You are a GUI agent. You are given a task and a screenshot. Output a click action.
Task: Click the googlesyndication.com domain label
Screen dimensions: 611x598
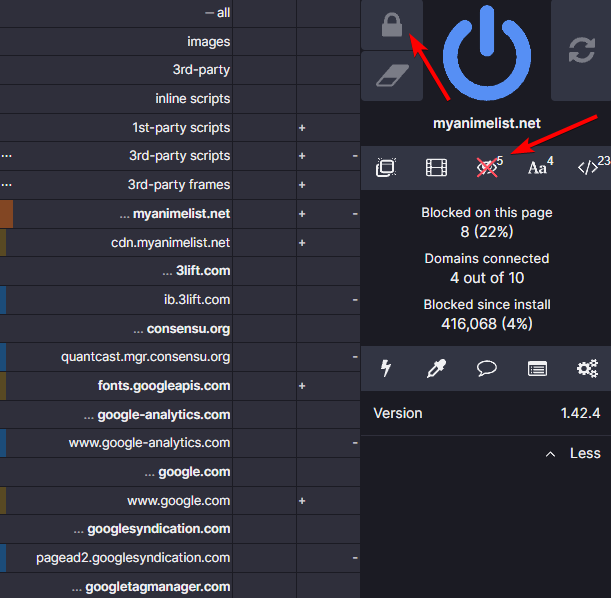[x=158, y=529]
